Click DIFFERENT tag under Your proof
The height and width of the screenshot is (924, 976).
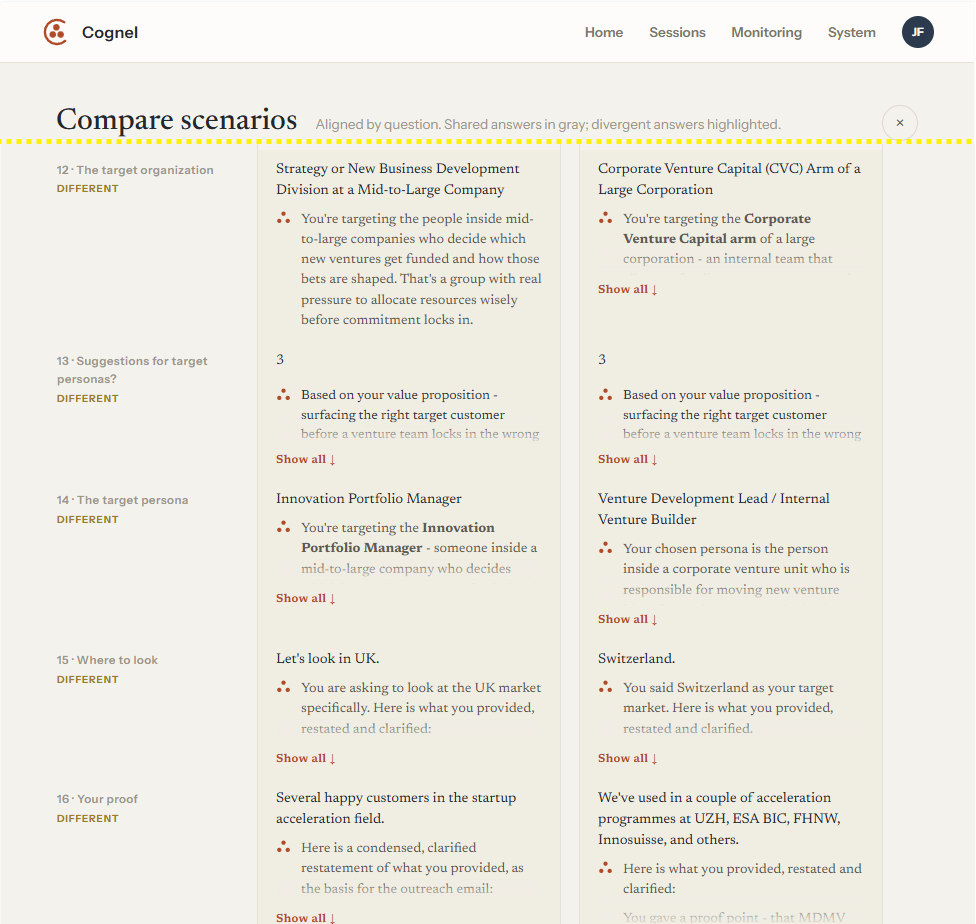tap(88, 818)
